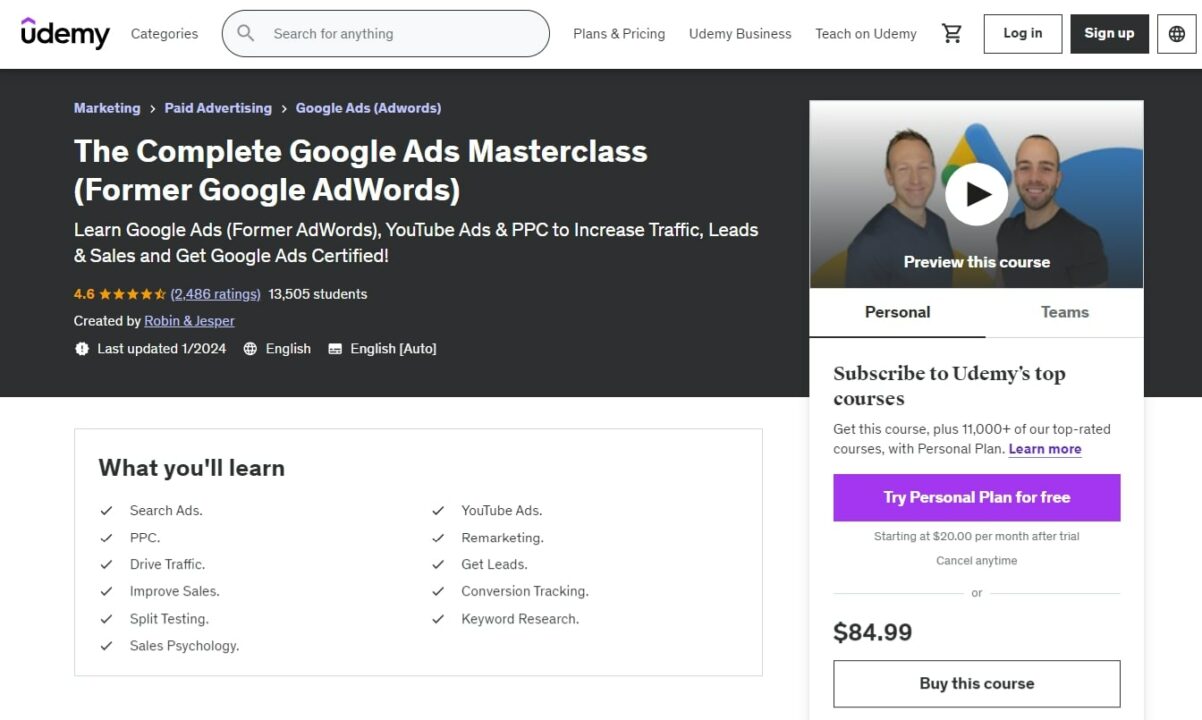
Task: Click Buy this course button
Action: (977, 684)
